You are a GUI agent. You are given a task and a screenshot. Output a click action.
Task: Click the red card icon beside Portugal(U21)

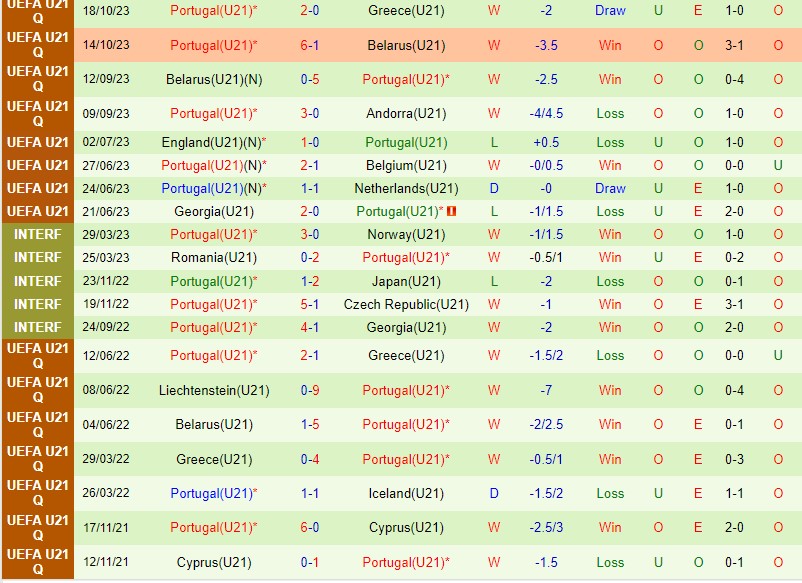click(451, 211)
